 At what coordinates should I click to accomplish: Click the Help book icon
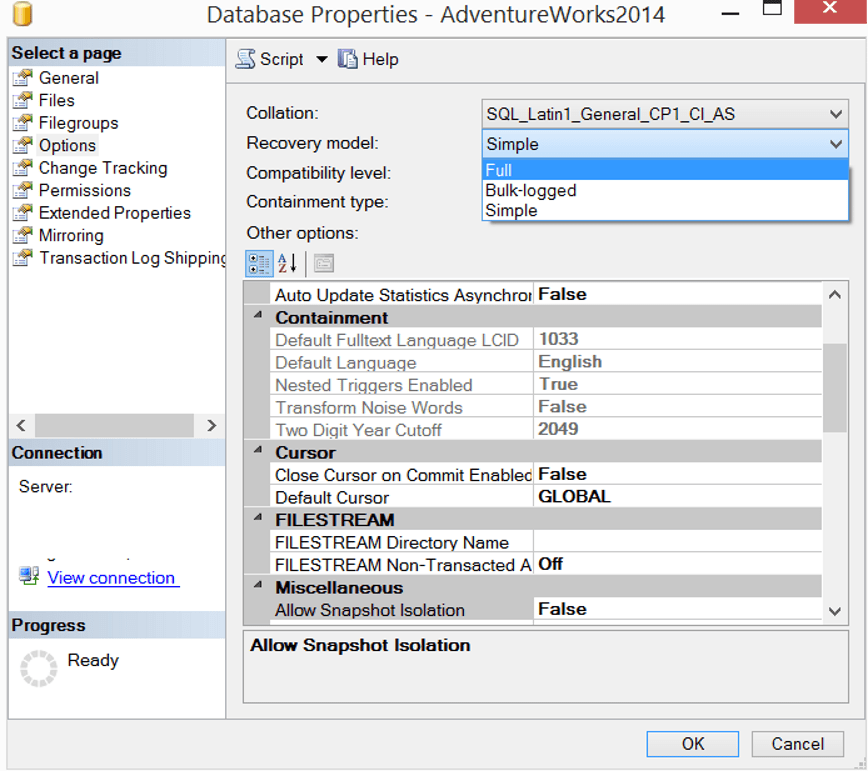pos(348,59)
